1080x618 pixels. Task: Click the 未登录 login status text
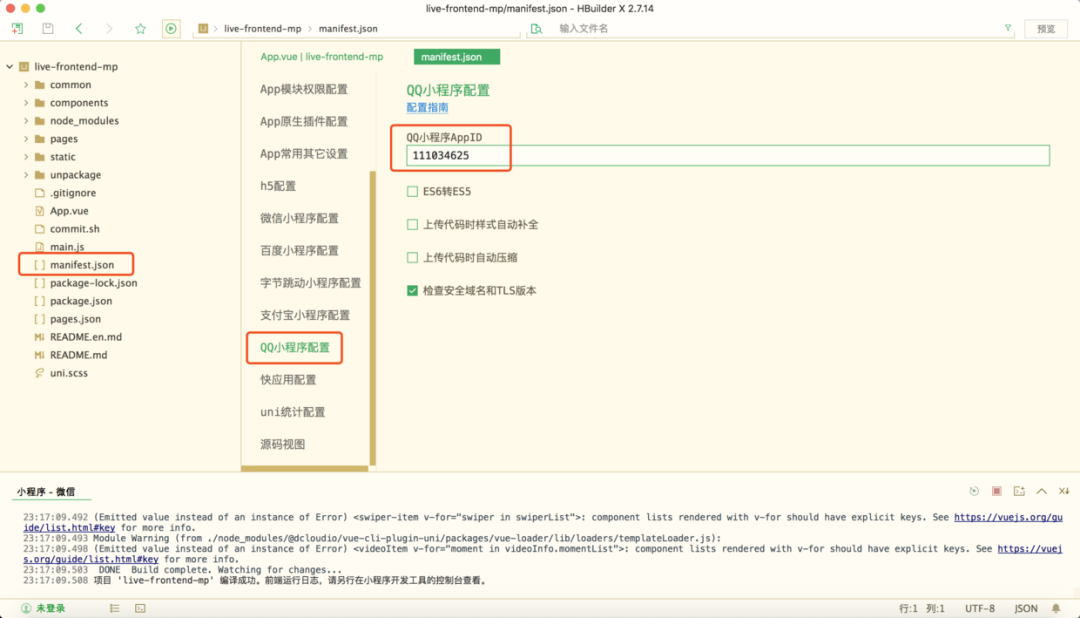tap(51, 608)
